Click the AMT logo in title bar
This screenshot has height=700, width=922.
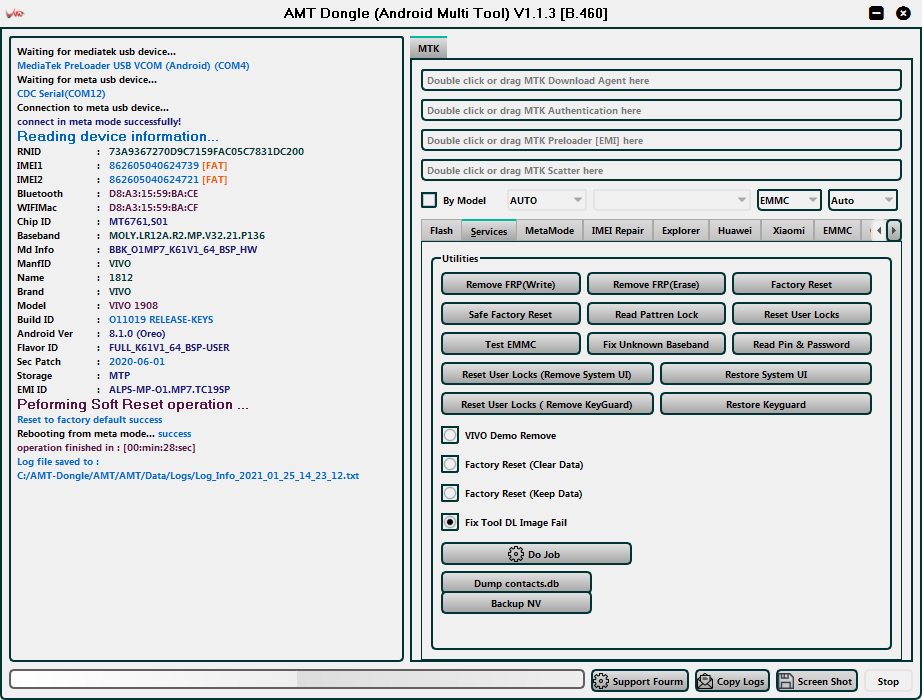click(x=15, y=13)
